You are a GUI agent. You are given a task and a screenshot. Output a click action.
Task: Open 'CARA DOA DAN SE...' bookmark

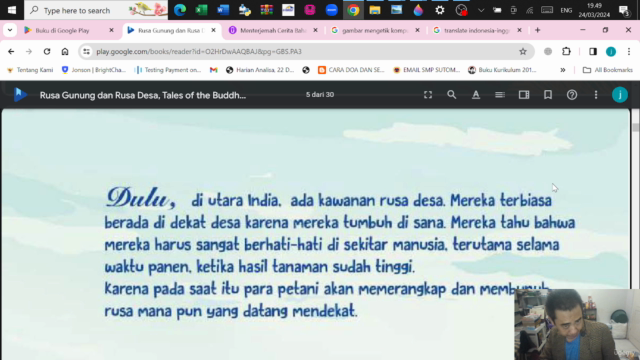click(x=351, y=70)
